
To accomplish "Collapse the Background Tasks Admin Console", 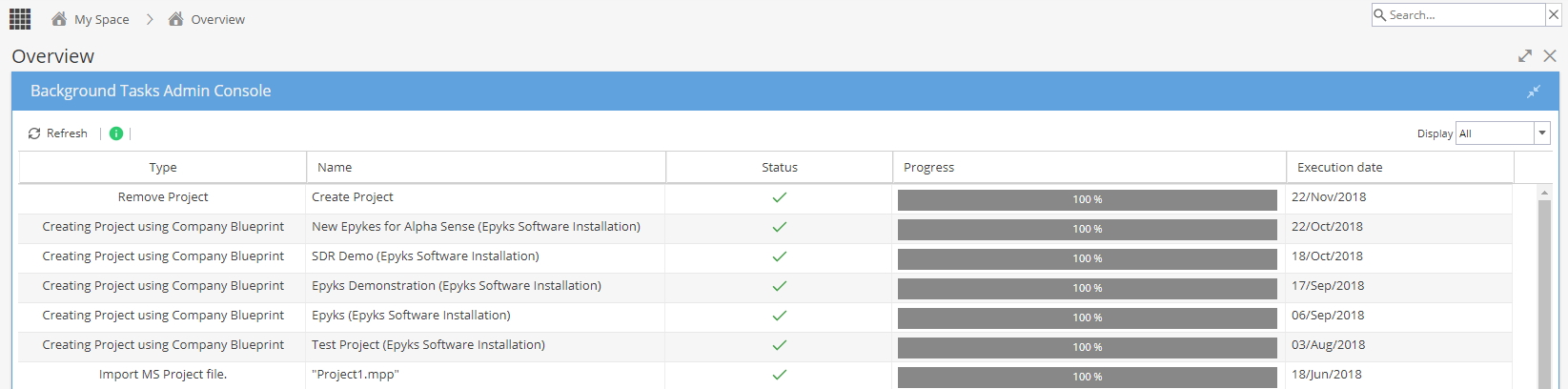I will 1534,92.
